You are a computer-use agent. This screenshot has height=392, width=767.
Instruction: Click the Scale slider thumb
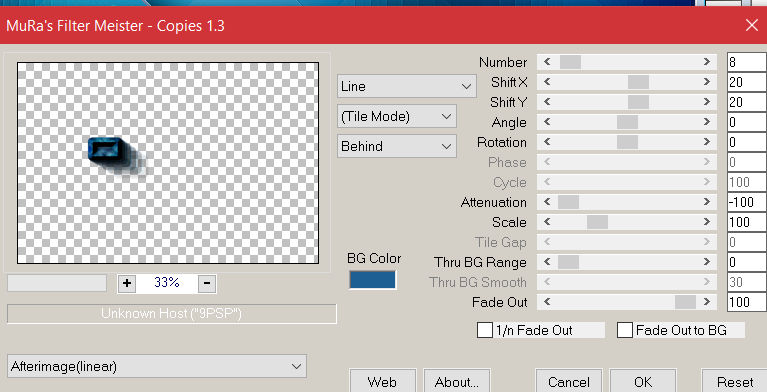(x=597, y=222)
